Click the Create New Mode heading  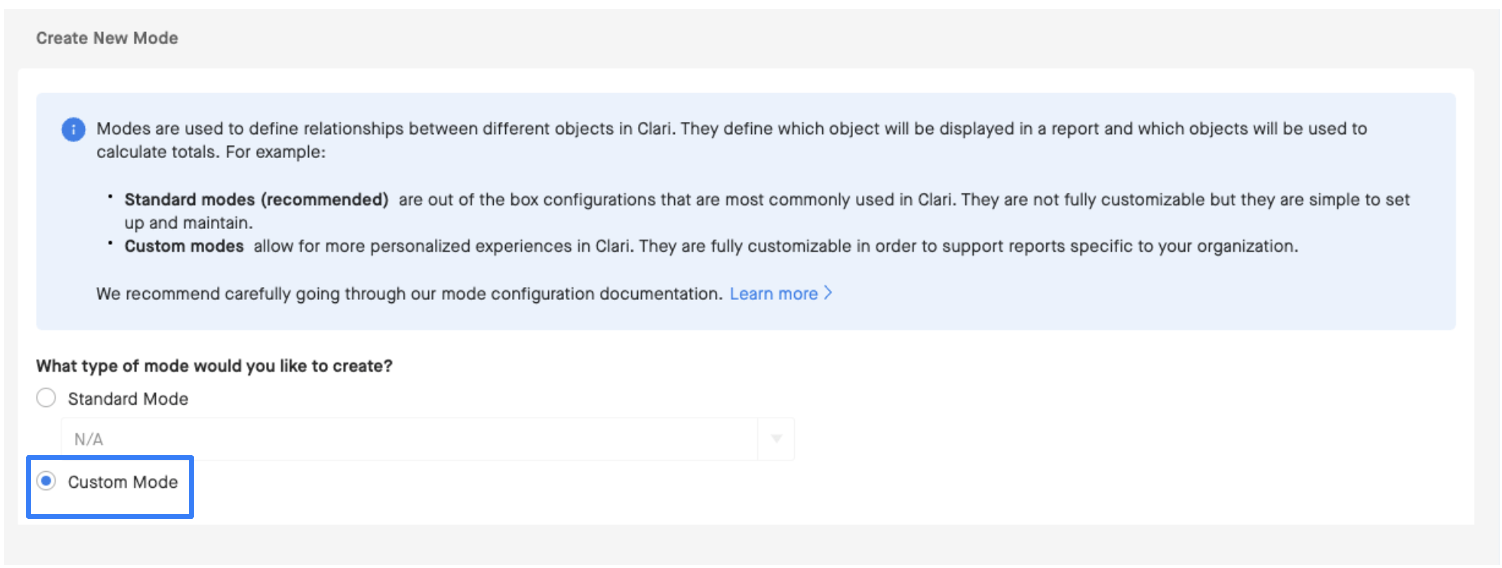tap(107, 38)
